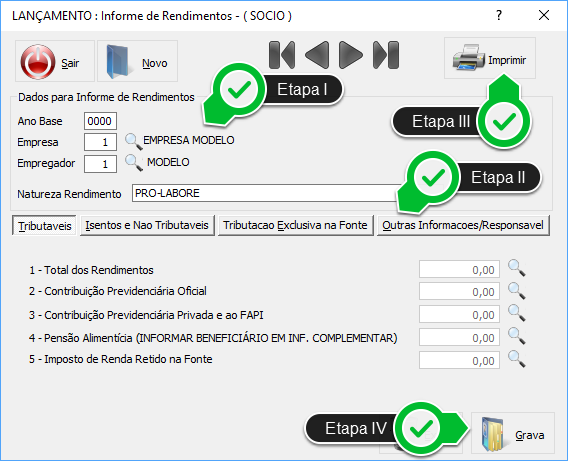Search Empresa with the magnifier icon
This screenshot has width=568, height=461.
133,141
